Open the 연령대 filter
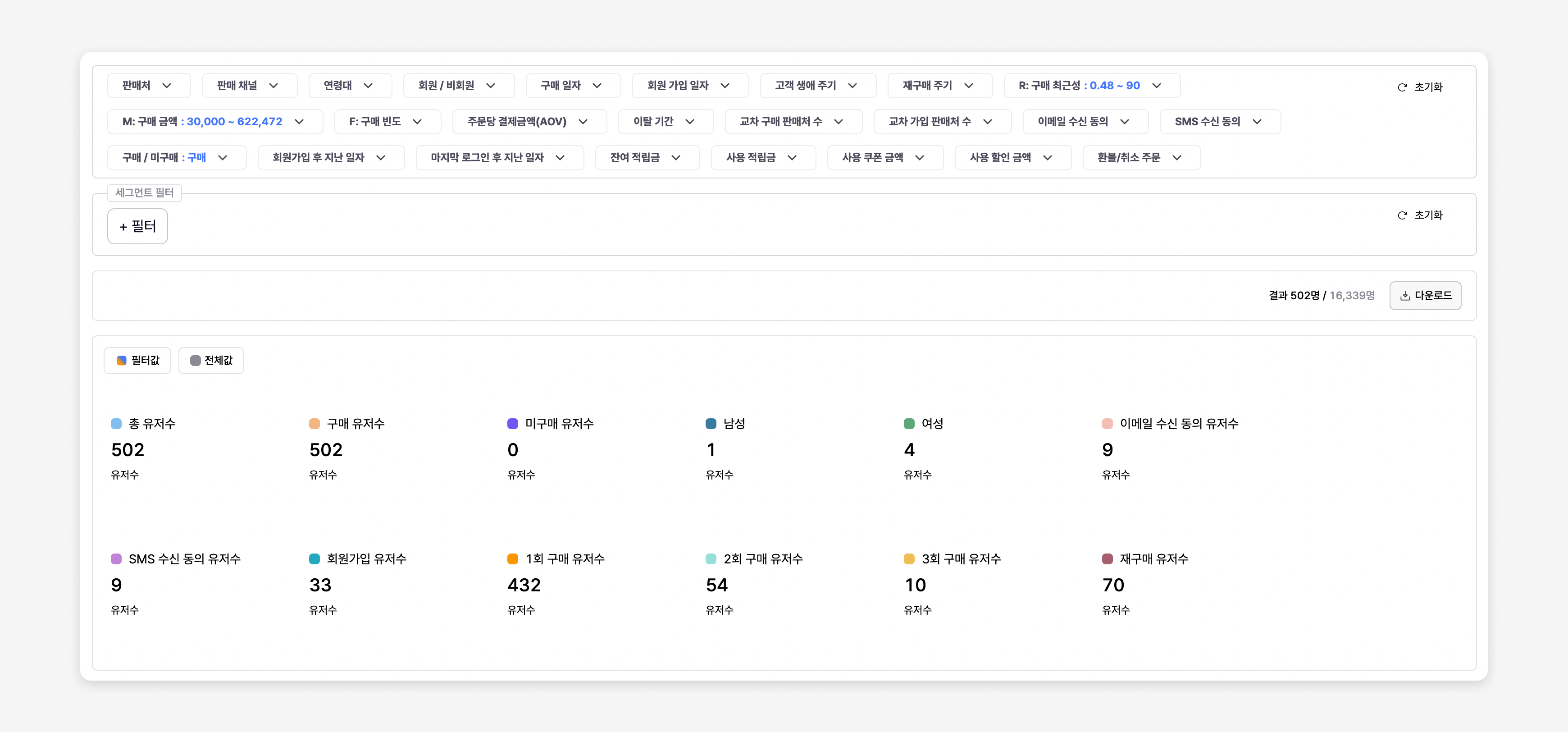Screen dimensions: 1568x732 click(350, 86)
